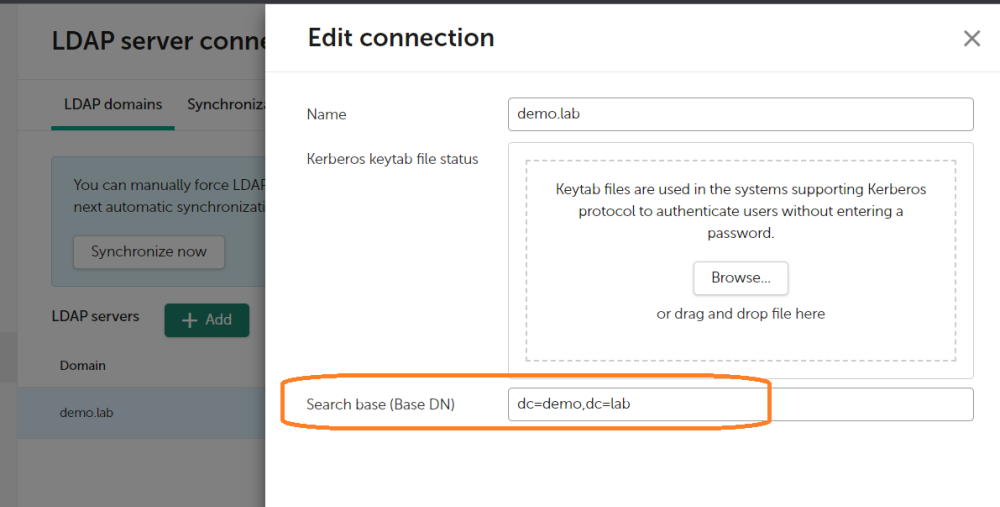Click the Edit connection panel title

(x=400, y=38)
